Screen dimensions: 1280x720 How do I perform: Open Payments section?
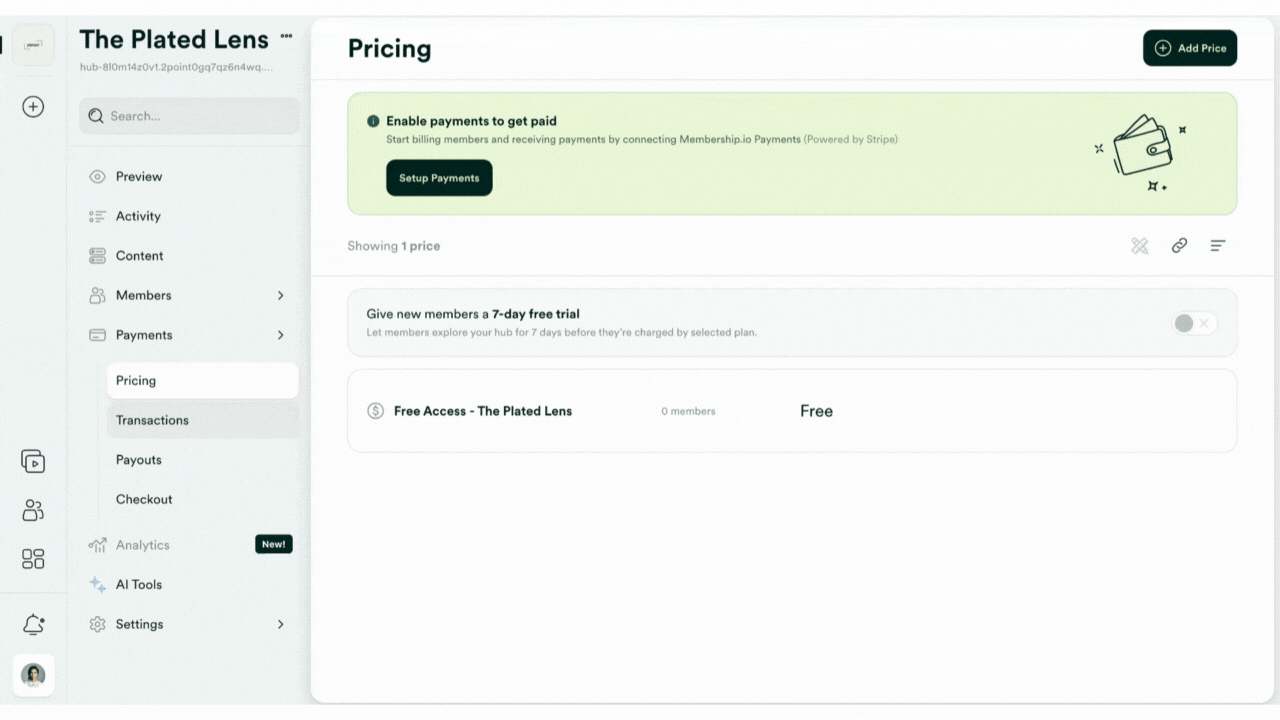pyautogui.click(x=144, y=335)
